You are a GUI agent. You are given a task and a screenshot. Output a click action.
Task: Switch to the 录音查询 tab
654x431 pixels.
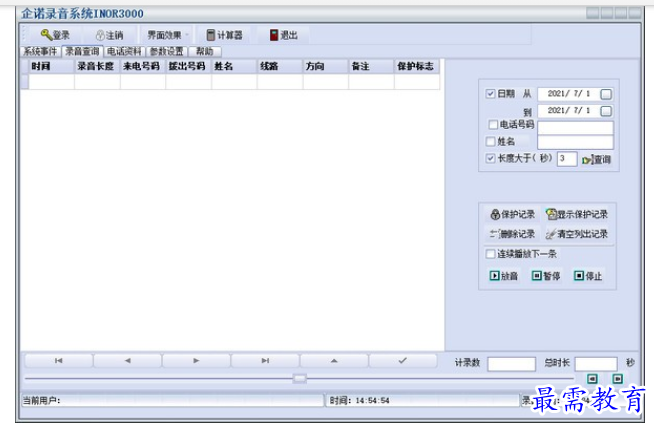point(82,51)
